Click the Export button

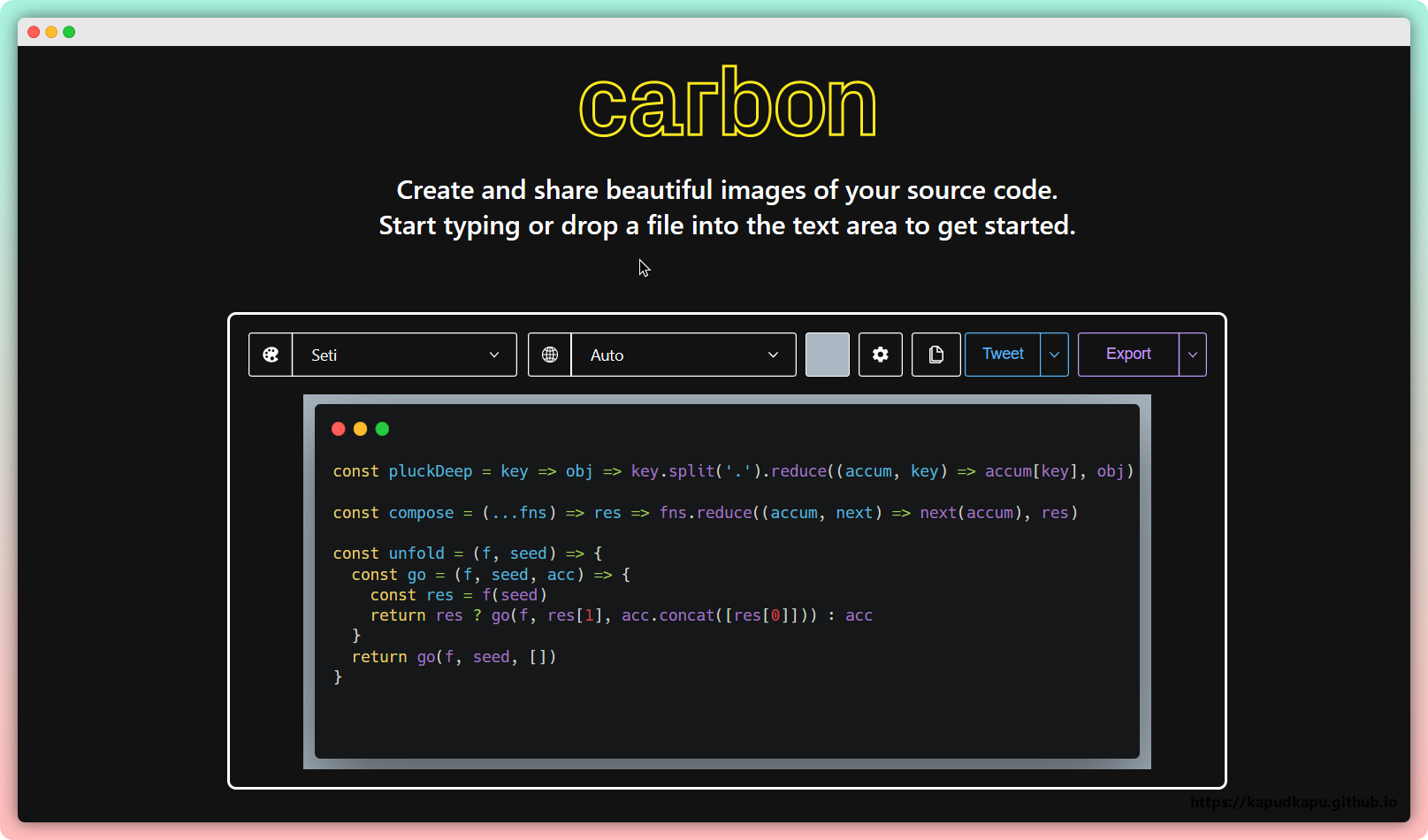1128,355
